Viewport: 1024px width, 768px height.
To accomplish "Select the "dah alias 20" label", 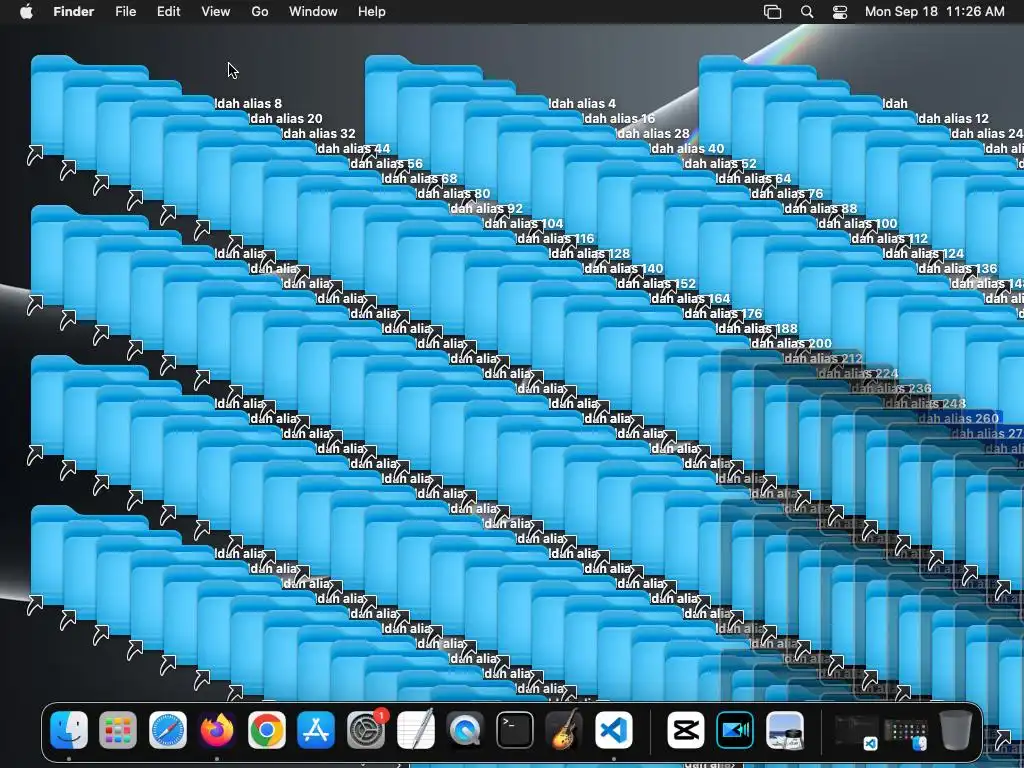I will tap(286, 118).
